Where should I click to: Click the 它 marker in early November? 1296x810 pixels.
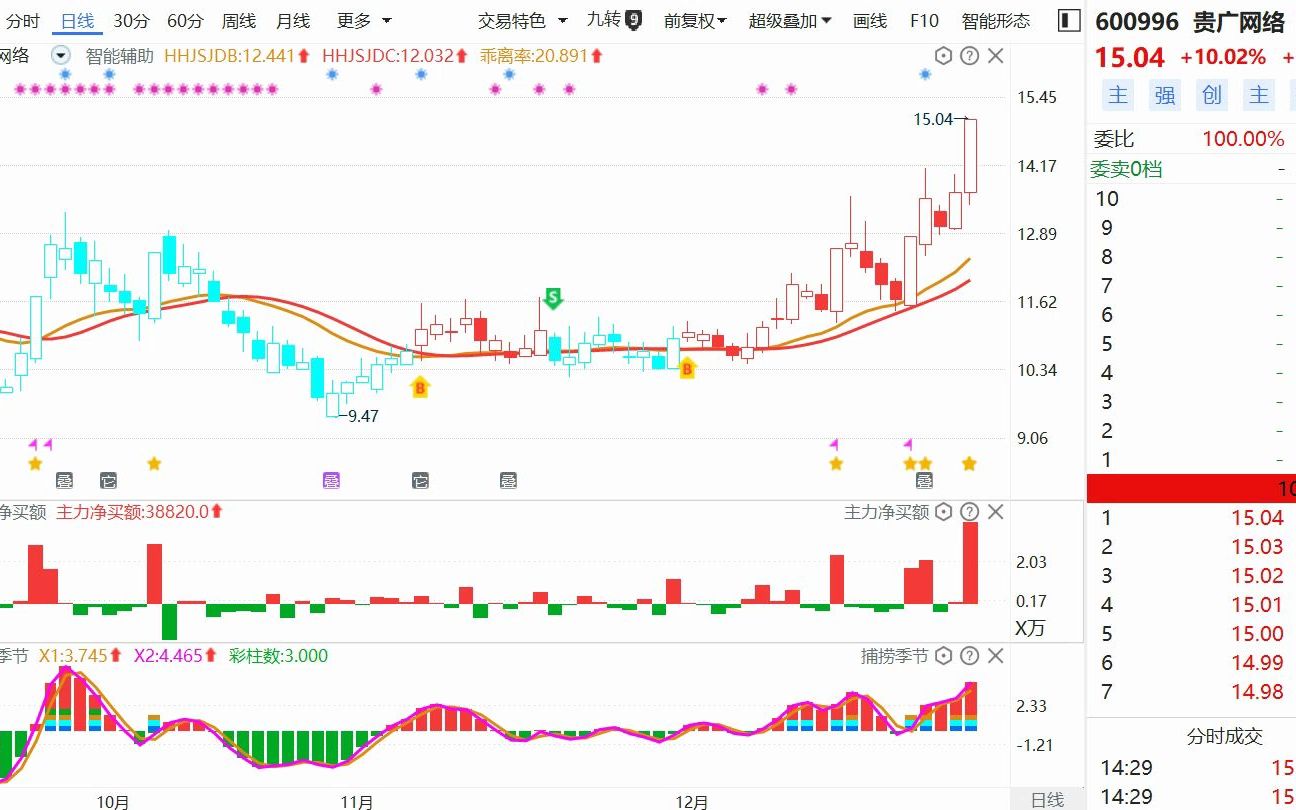[x=420, y=481]
